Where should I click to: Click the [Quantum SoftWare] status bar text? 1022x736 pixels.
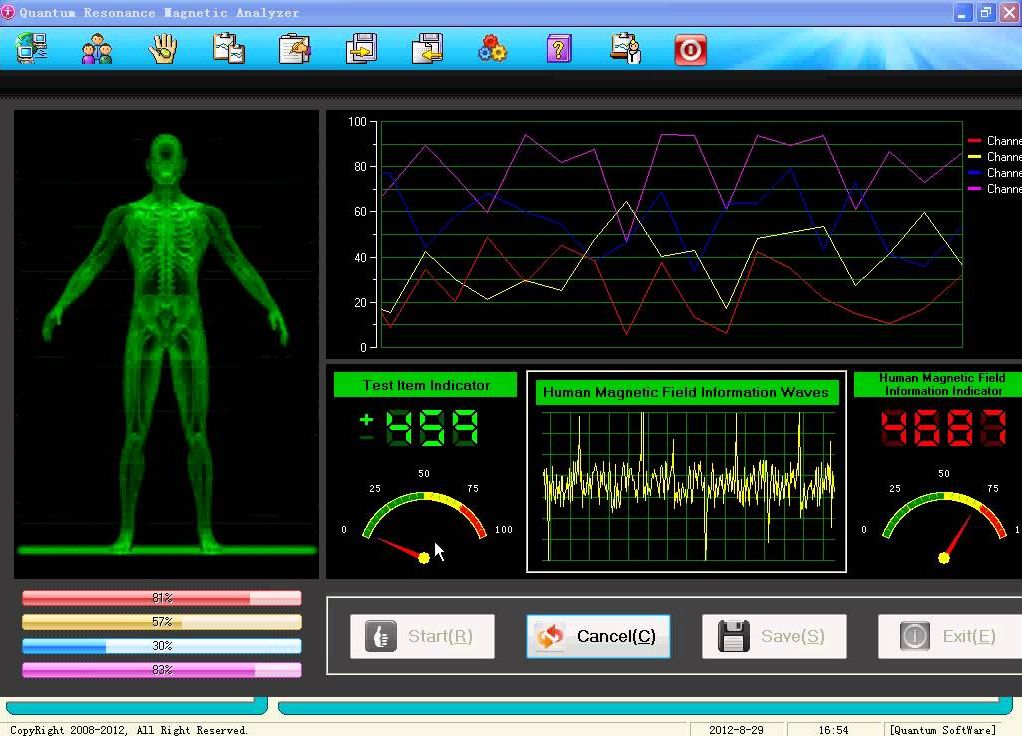coord(942,730)
